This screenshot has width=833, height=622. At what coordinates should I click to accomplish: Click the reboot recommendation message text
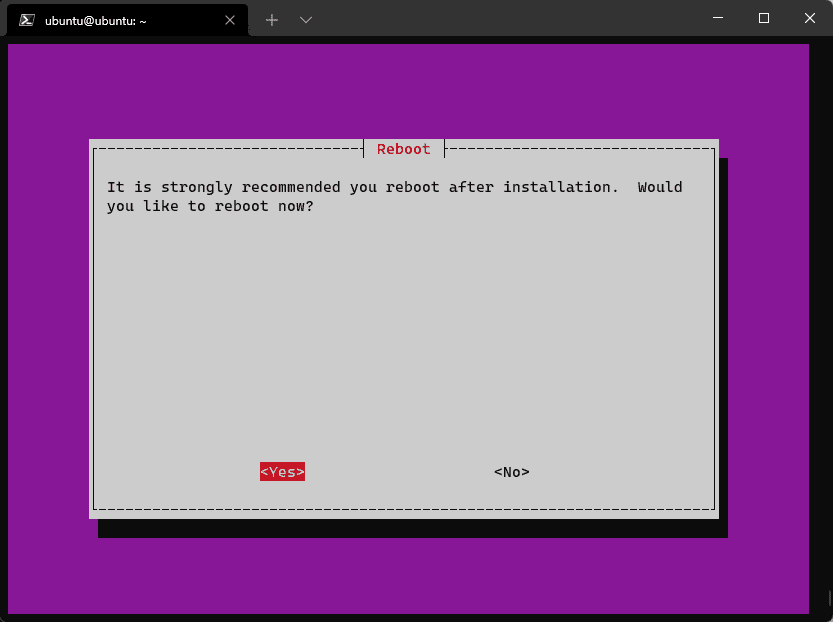(395, 197)
